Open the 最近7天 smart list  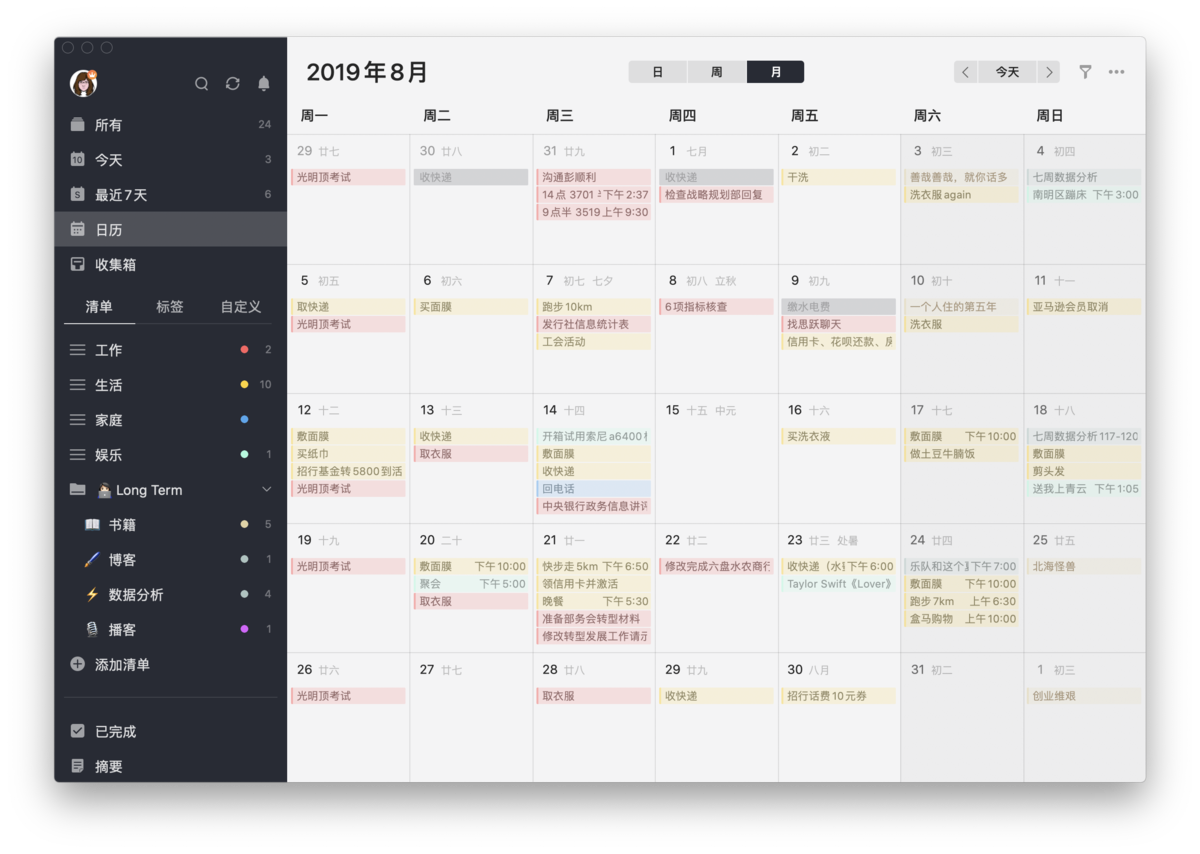(171, 195)
